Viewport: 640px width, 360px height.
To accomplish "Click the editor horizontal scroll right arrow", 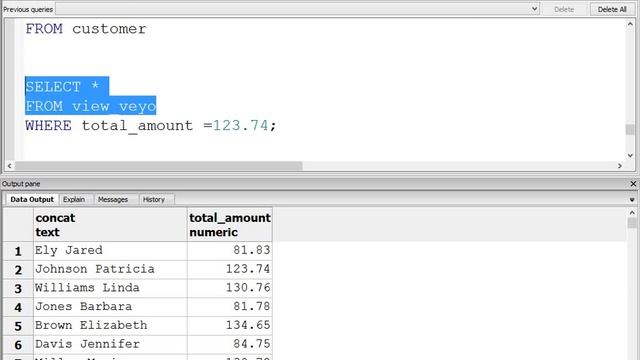I will coord(620,166).
